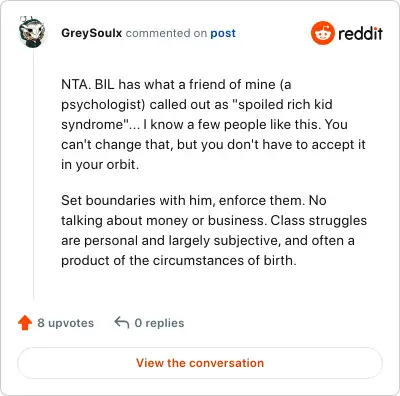Click the "are personal and largely subjective" line
The width and height of the screenshot is (400, 396).
171,240
